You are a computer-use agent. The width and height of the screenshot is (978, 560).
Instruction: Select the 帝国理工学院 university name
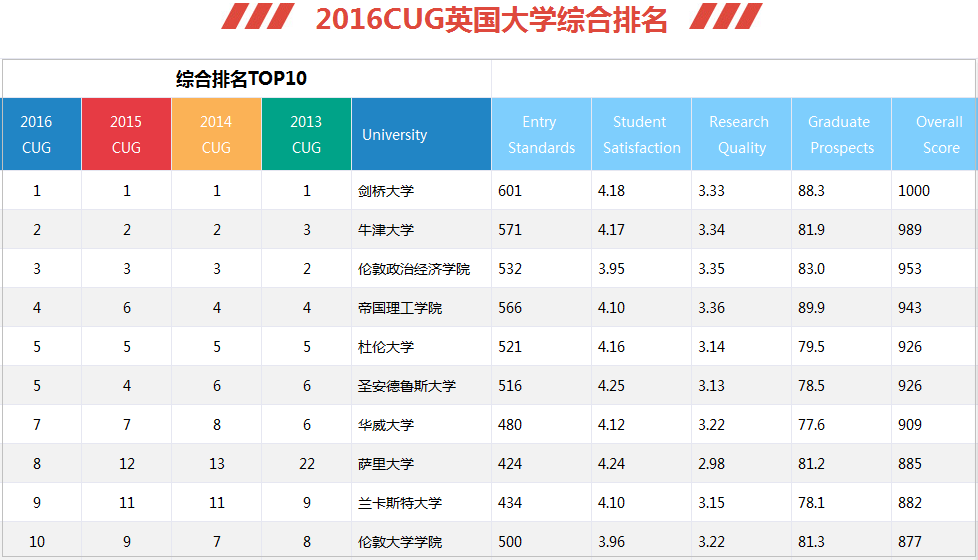[400, 307]
